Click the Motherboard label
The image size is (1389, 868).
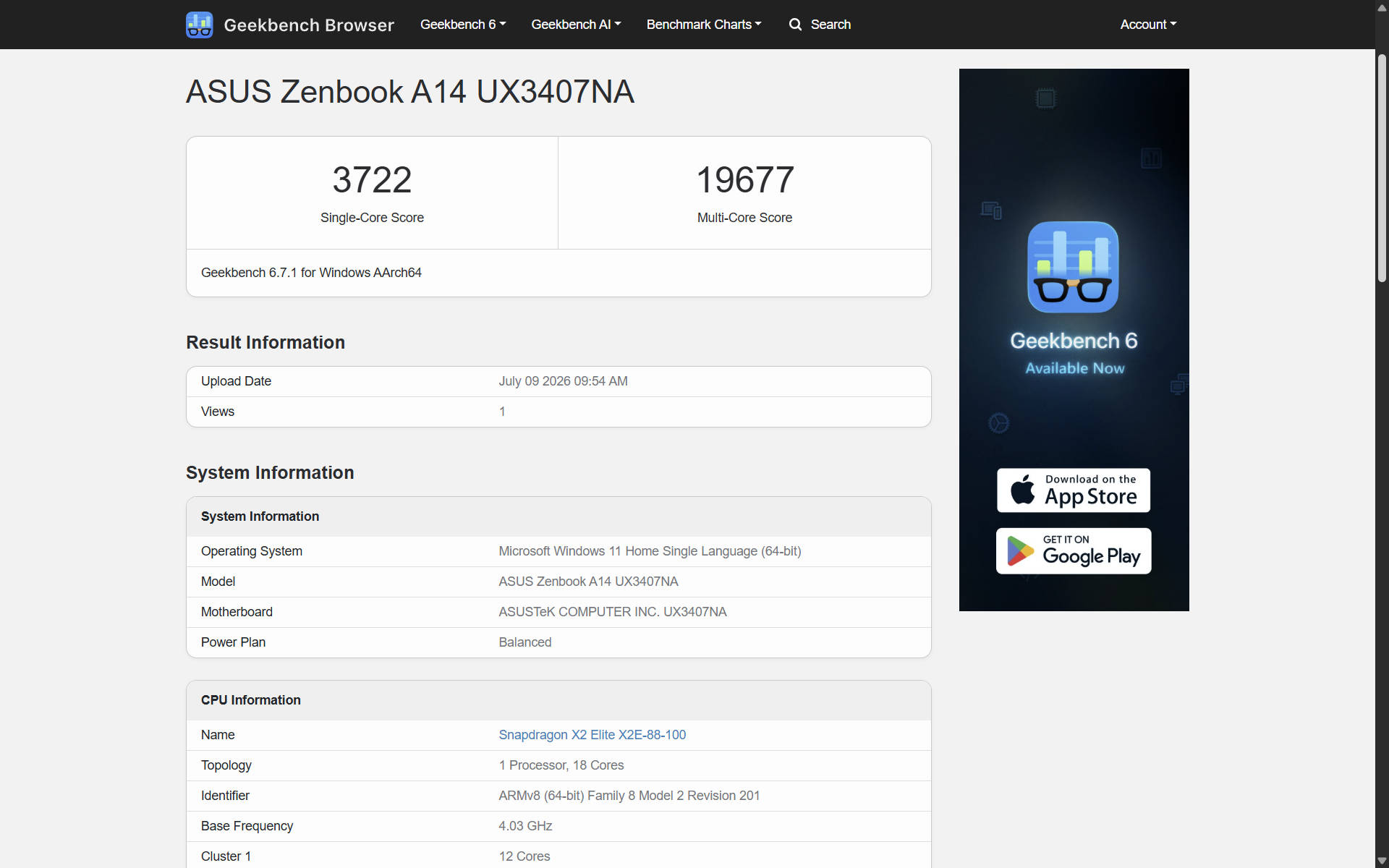pyautogui.click(x=237, y=612)
